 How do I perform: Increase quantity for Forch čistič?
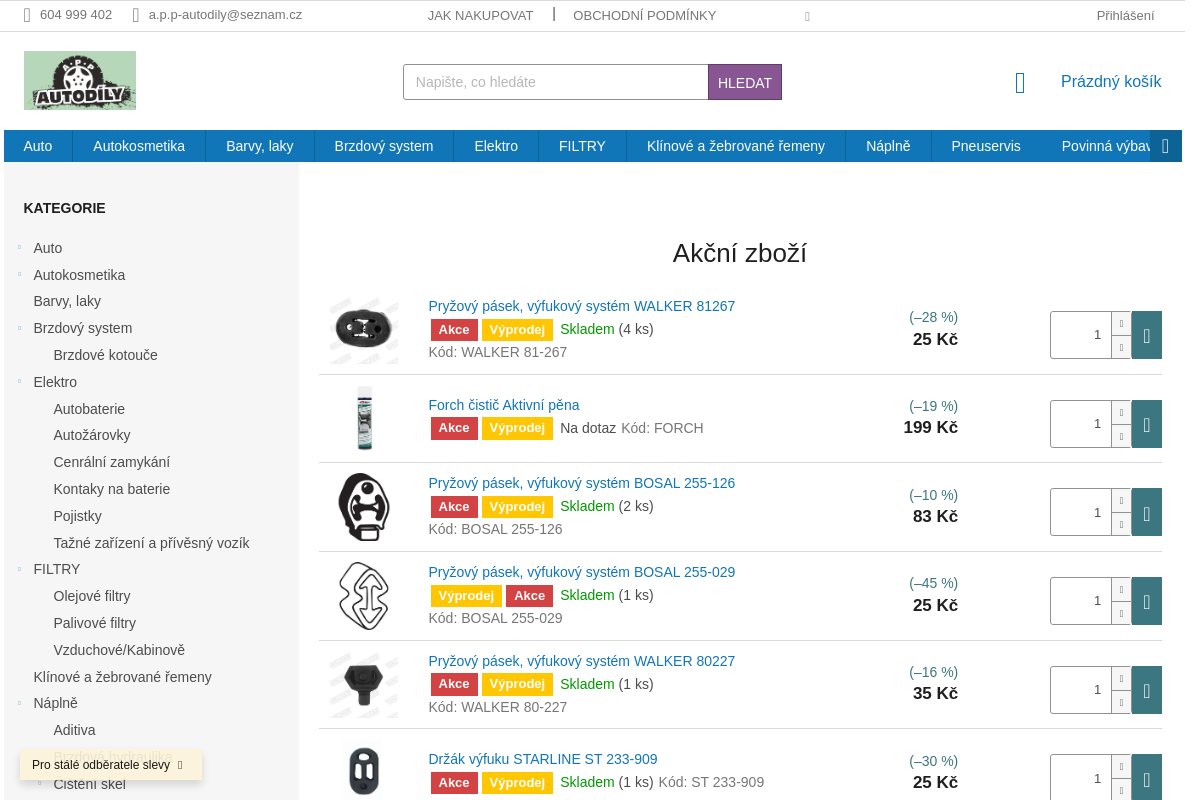coord(1121,412)
